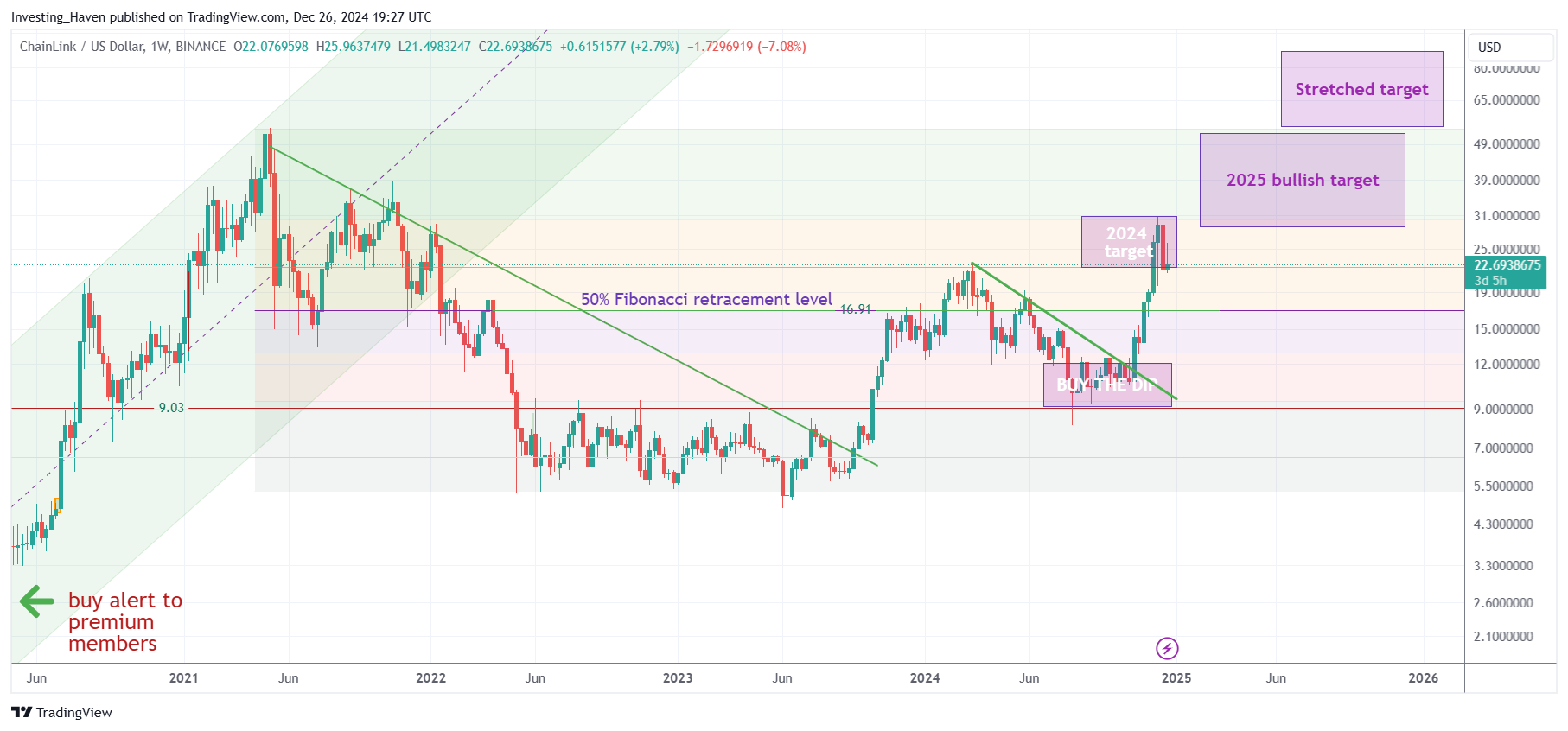Image resolution: width=1568 pixels, height=731 pixels.
Task: Click the high value H25.9637479
Action: (353, 47)
